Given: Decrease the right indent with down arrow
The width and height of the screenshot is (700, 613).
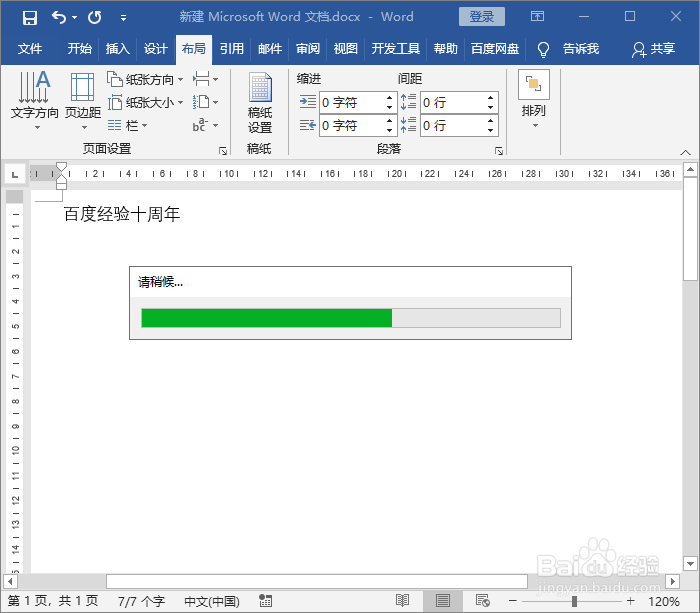Looking at the screenshot, I should click(x=390, y=130).
